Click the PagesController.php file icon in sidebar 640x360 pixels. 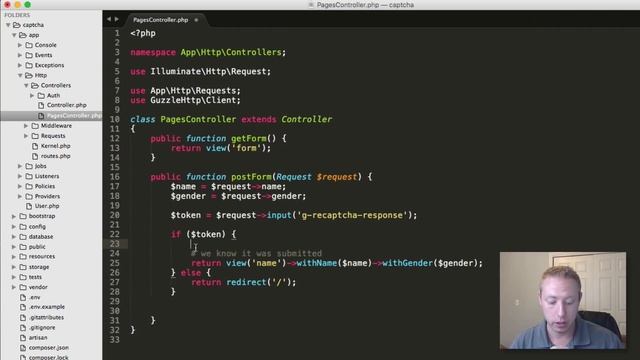41,116
